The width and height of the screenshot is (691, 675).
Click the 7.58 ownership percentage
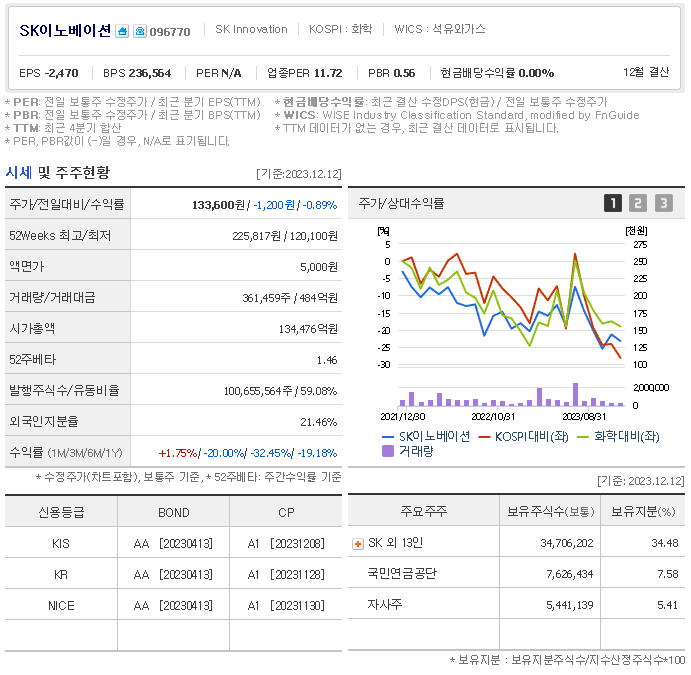pyautogui.click(x=668, y=574)
